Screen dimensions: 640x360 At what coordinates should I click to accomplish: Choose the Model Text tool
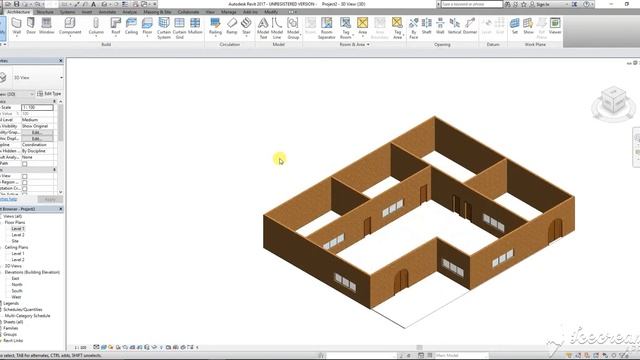tap(263, 28)
